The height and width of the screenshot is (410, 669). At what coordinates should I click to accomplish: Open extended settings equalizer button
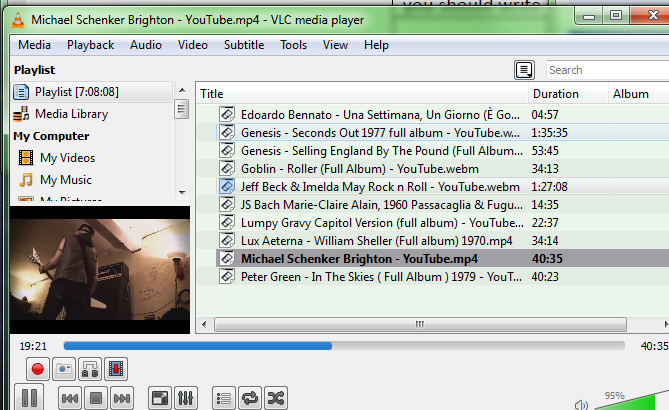pyautogui.click(x=186, y=398)
